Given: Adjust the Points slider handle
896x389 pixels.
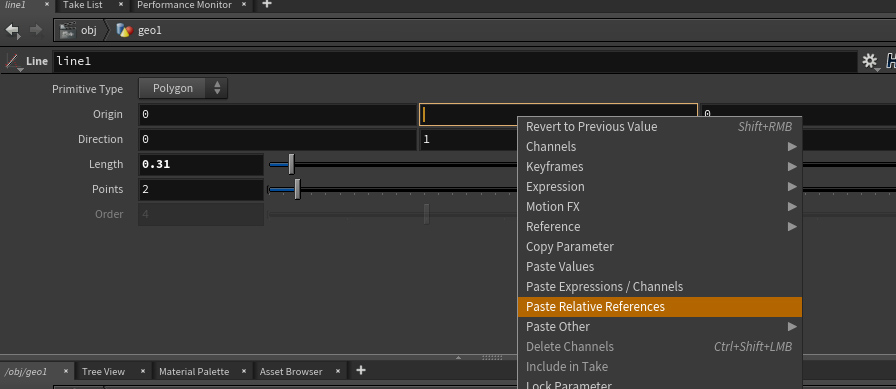Looking at the screenshot, I should (297, 190).
